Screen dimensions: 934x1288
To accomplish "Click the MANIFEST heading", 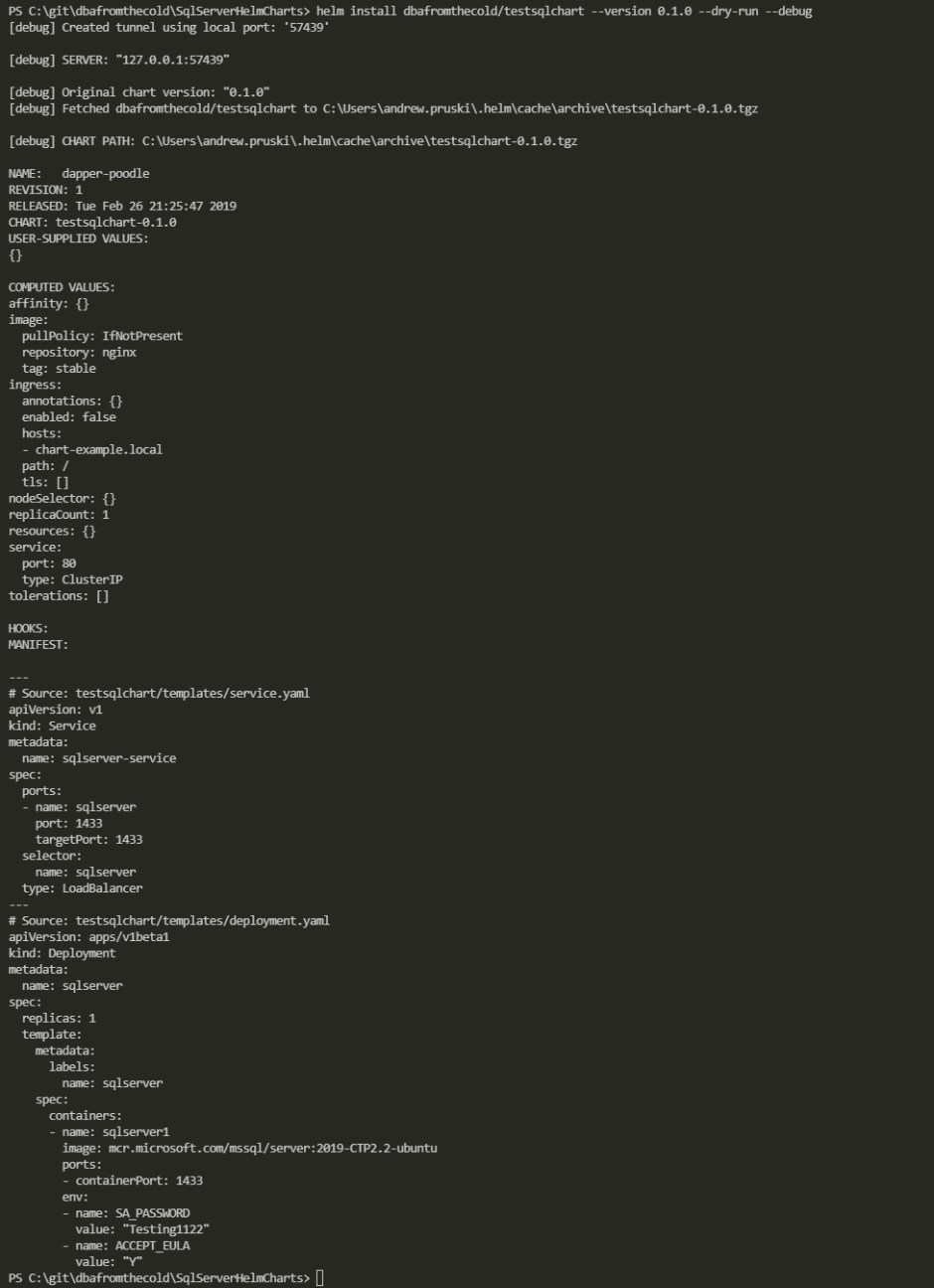I will click(x=39, y=645).
